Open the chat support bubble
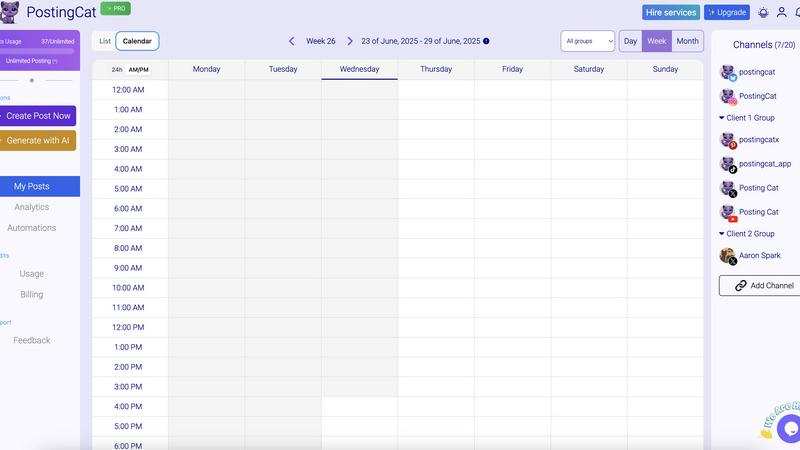This screenshot has height=450, width=800. tap(790, 429)
